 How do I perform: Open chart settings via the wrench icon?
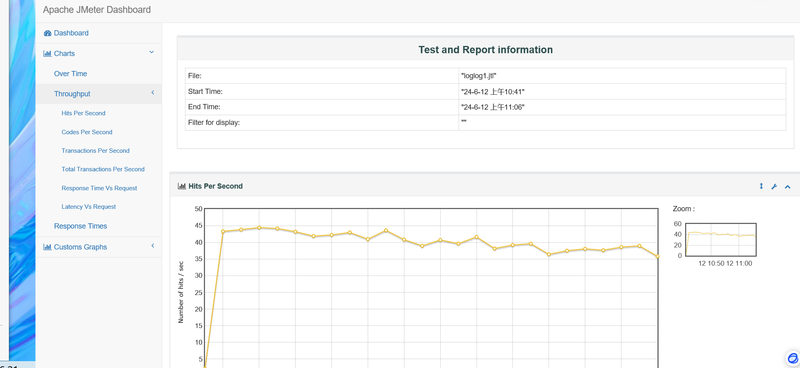tap(774, 187)
